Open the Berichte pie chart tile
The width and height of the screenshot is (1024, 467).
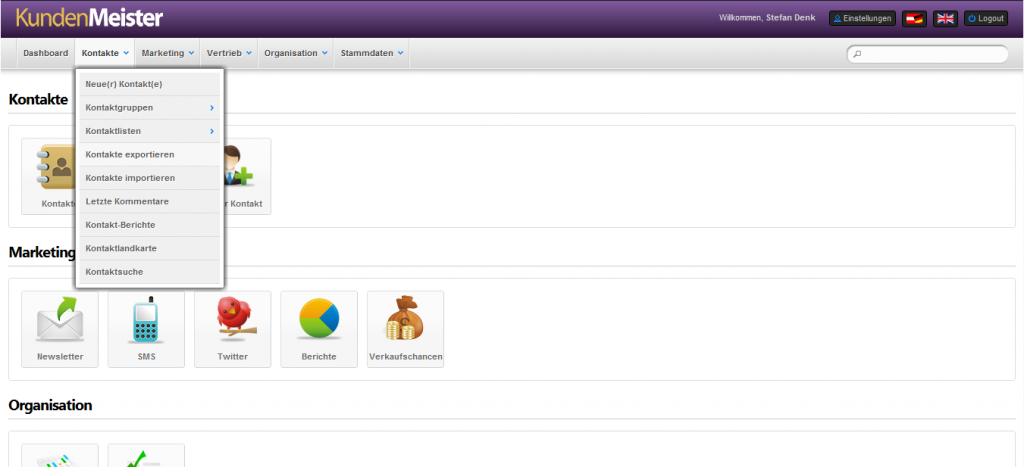click(319, 329)
